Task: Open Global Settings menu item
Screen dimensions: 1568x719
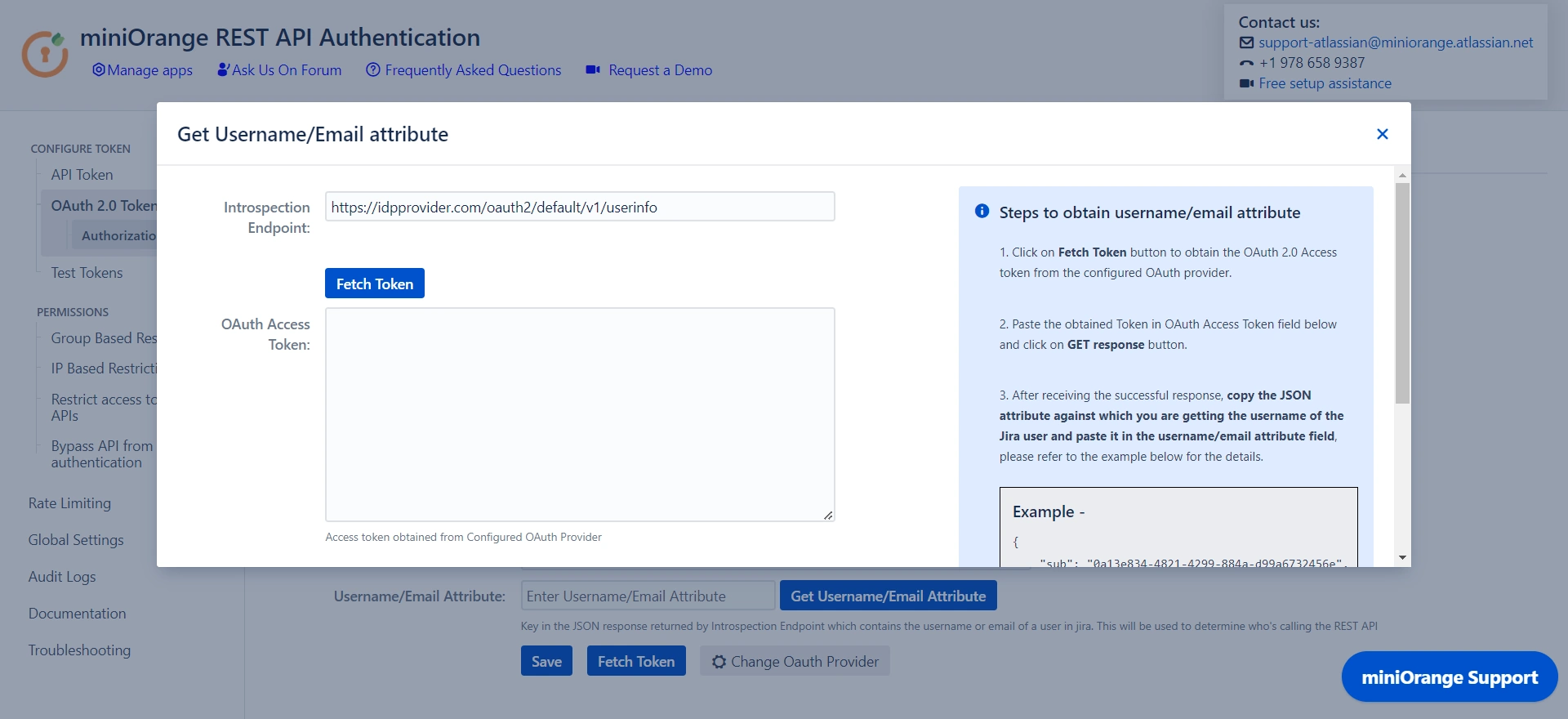Action: [x=76, y=540]
